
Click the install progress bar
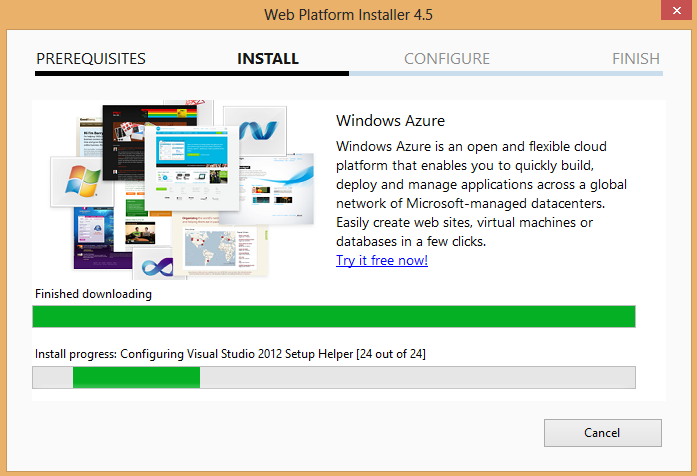(x=334, y=377)
